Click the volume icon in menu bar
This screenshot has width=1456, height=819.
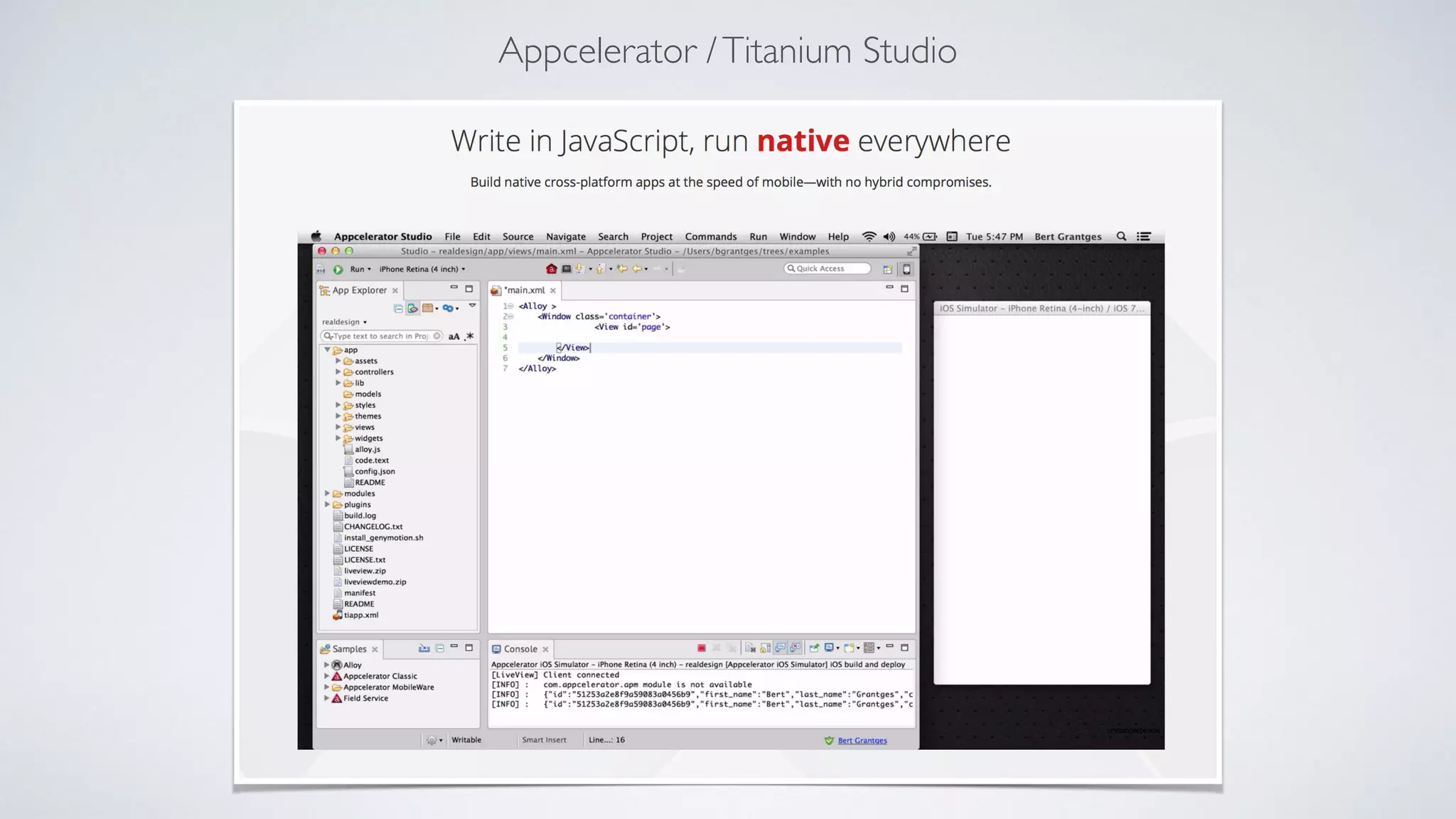[889, 236]
